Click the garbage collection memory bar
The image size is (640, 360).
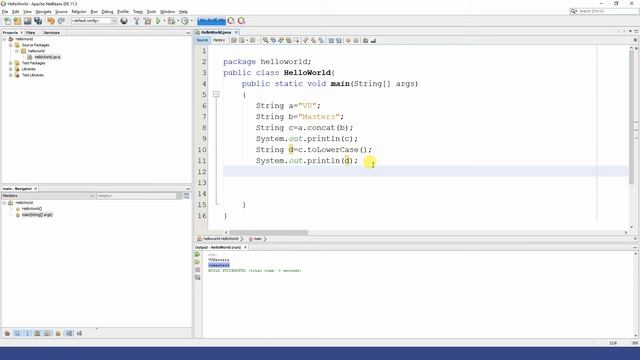(x=211, y=21)
